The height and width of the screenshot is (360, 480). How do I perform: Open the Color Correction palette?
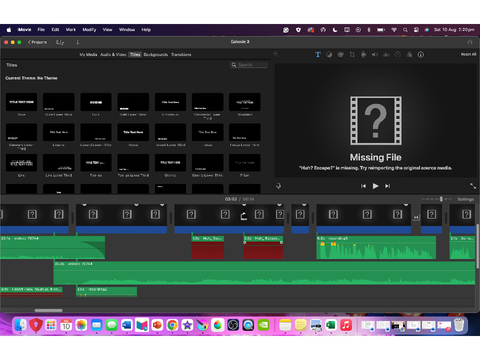click(340, 55)
